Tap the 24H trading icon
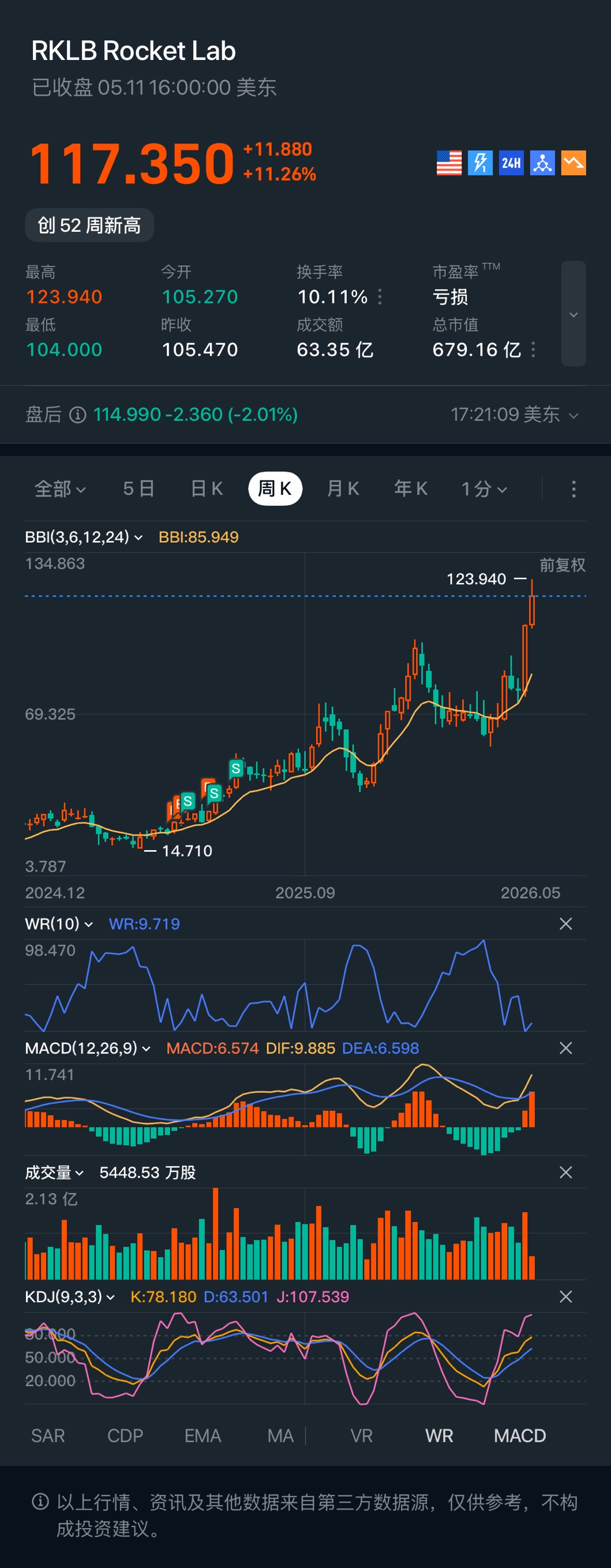 coord(511,163)
